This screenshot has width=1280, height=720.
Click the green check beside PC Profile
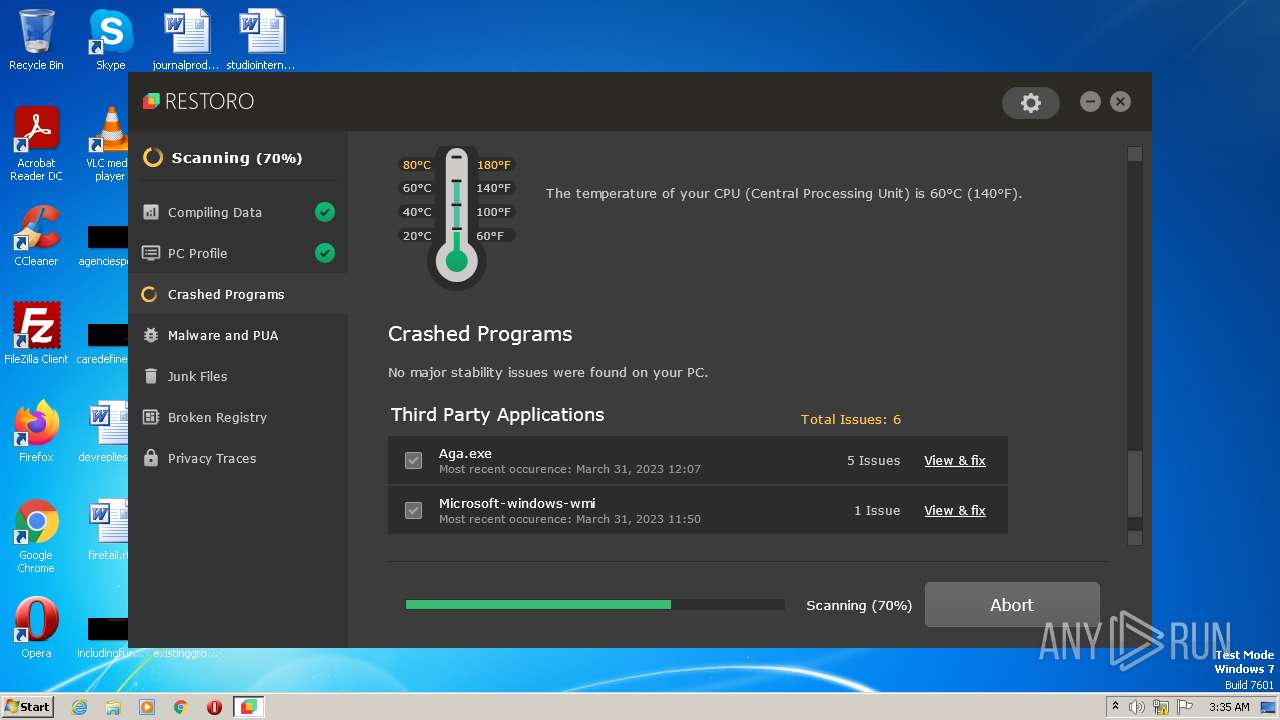pyautogui.click(x=324, y=253)
